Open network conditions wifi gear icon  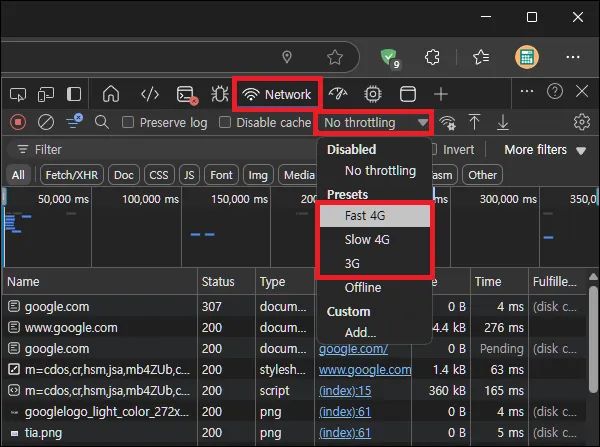tap(447, 123)
